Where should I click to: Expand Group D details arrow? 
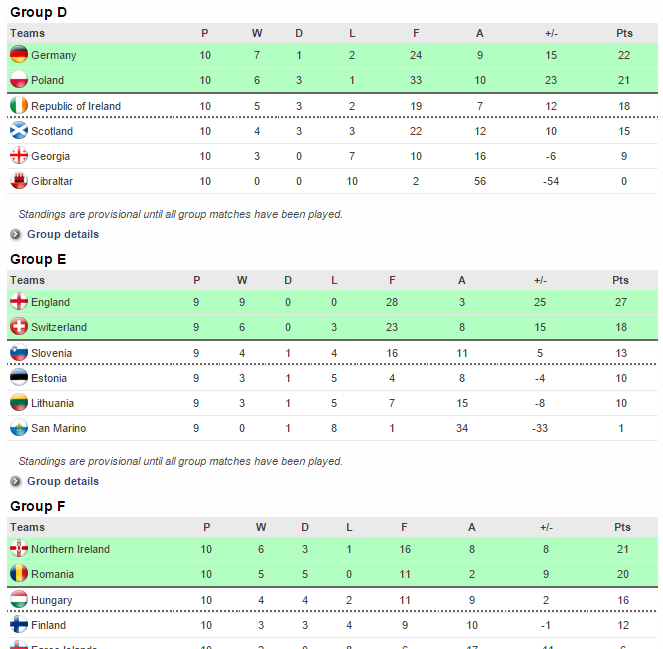tap(16, 235)
